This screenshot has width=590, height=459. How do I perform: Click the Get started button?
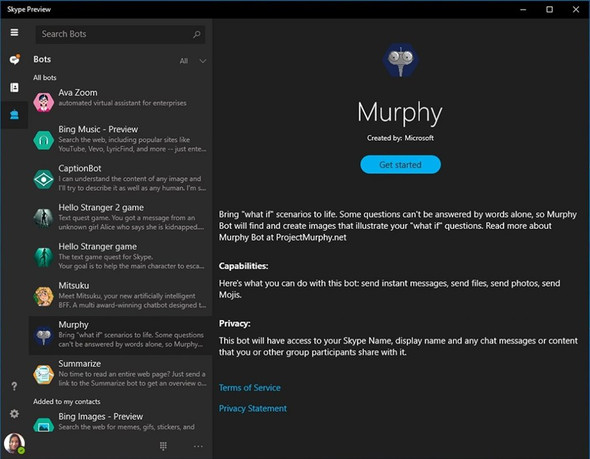[400, 164]
